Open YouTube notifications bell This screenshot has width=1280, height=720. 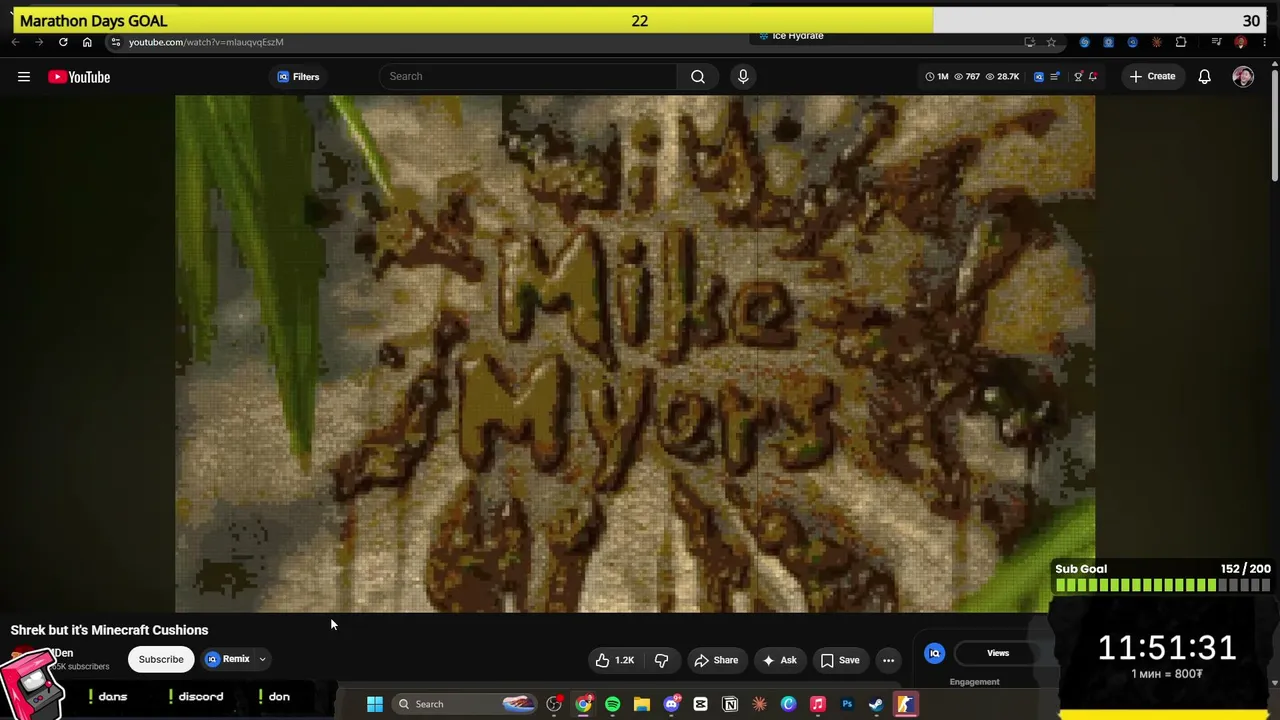(1205, 77)
